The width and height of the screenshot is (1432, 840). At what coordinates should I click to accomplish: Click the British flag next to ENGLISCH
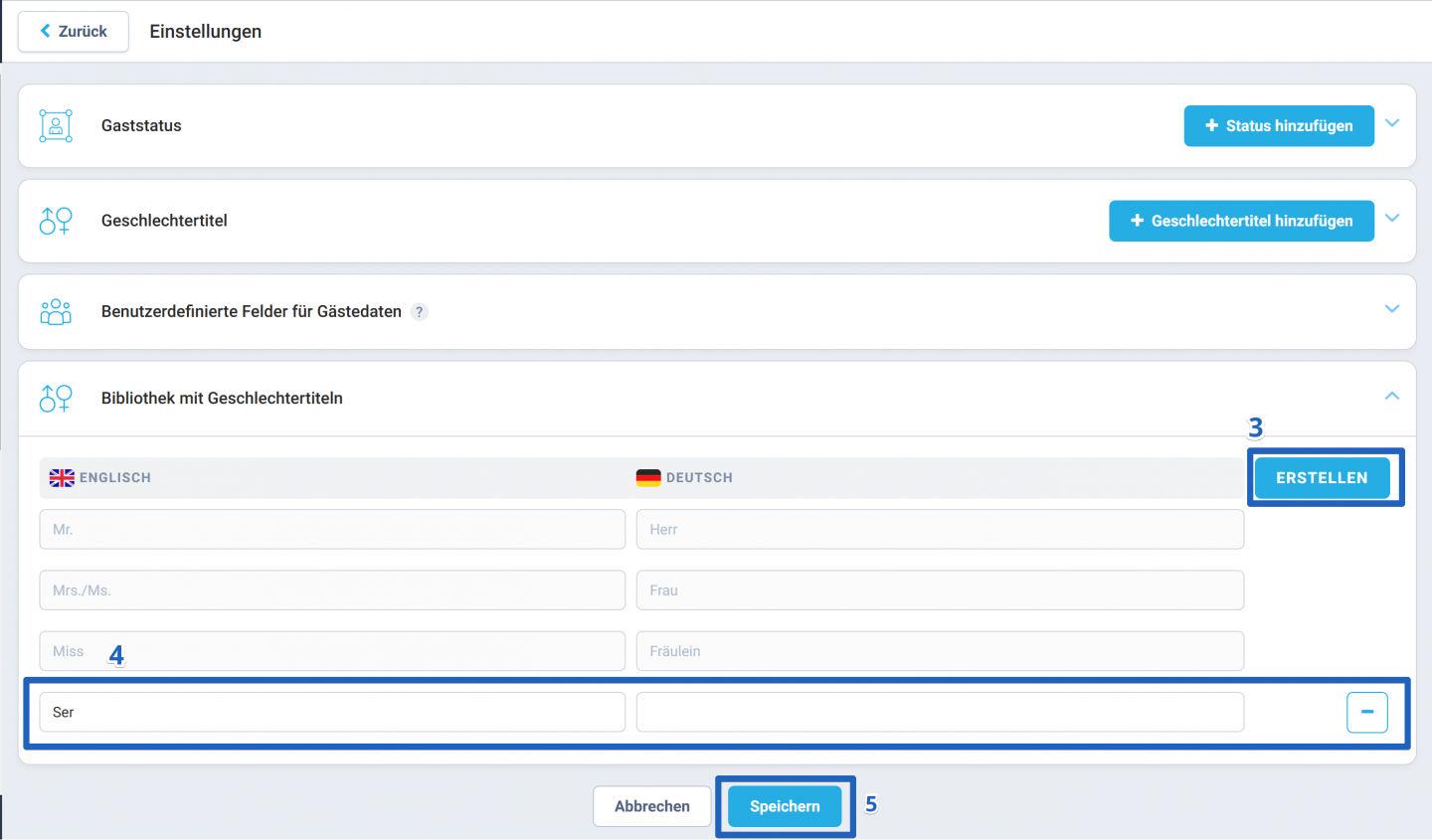coord(62,478)
